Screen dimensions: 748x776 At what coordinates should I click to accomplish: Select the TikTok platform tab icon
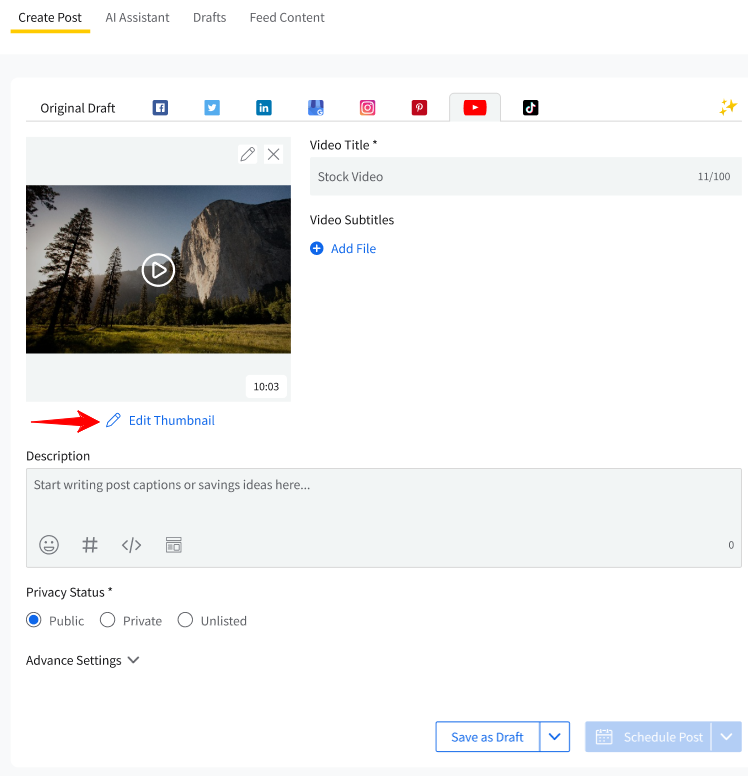coord(530,108)
